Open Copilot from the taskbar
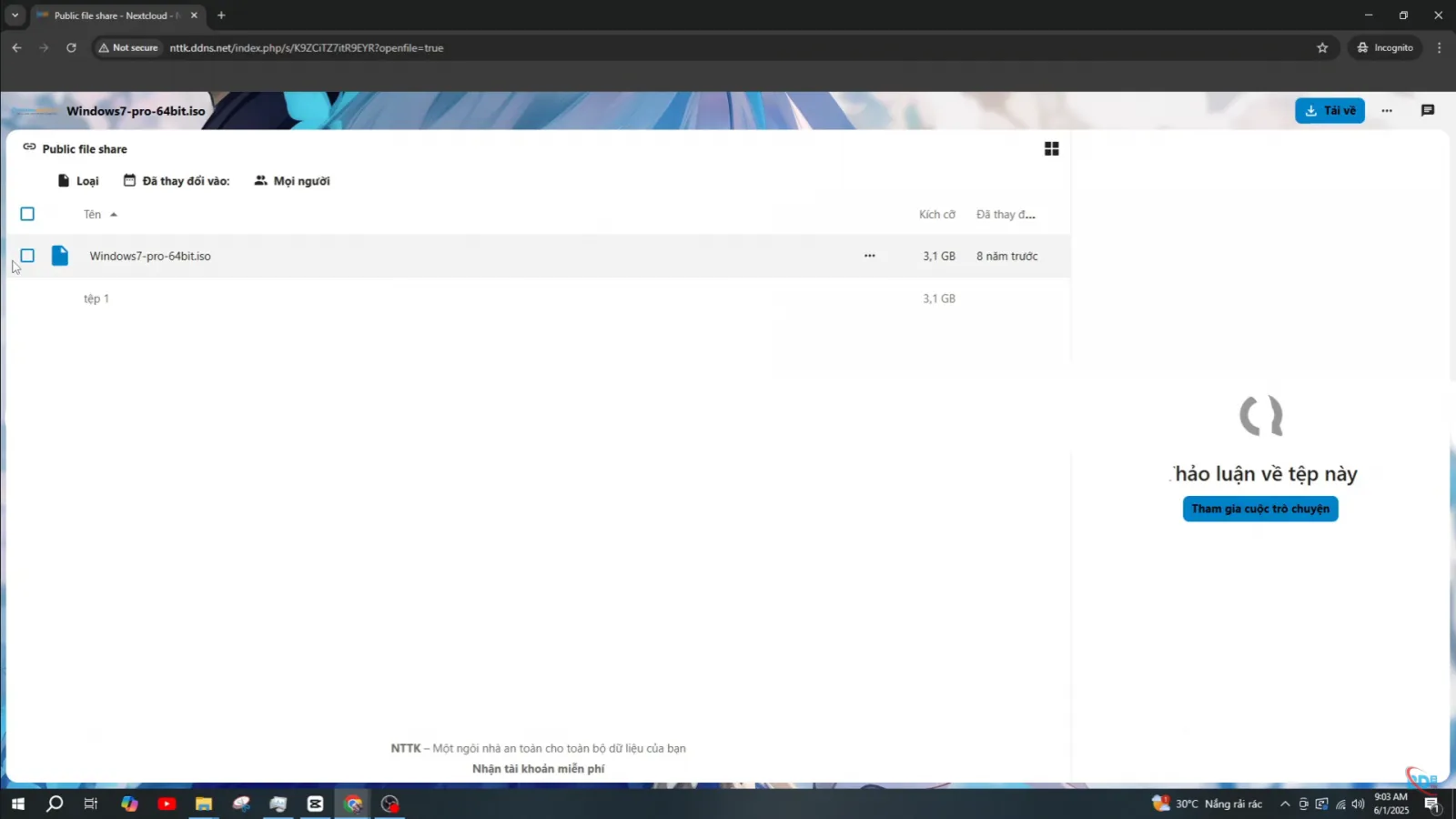Image resolution: width=1456 pixels, height=819 pixels. [x=129, y=804]
